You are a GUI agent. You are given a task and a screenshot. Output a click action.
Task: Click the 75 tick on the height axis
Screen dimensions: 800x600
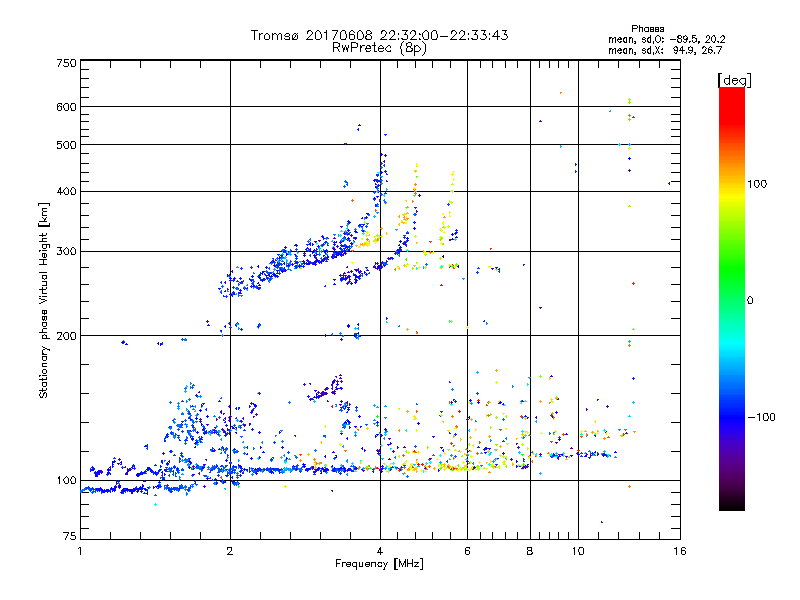pos(68,540)
